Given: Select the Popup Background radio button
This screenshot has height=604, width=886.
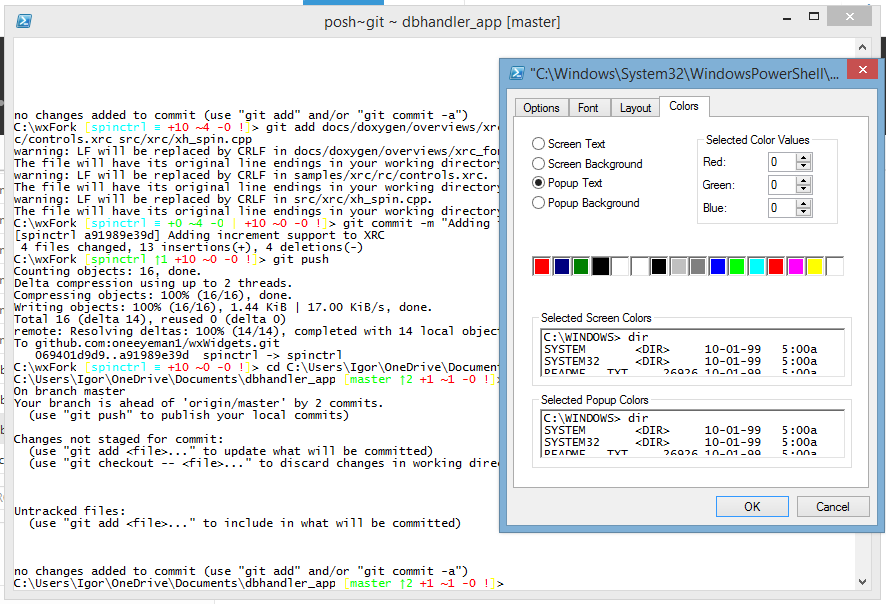Looking at the screenshot, I should [x=538, y=202].
